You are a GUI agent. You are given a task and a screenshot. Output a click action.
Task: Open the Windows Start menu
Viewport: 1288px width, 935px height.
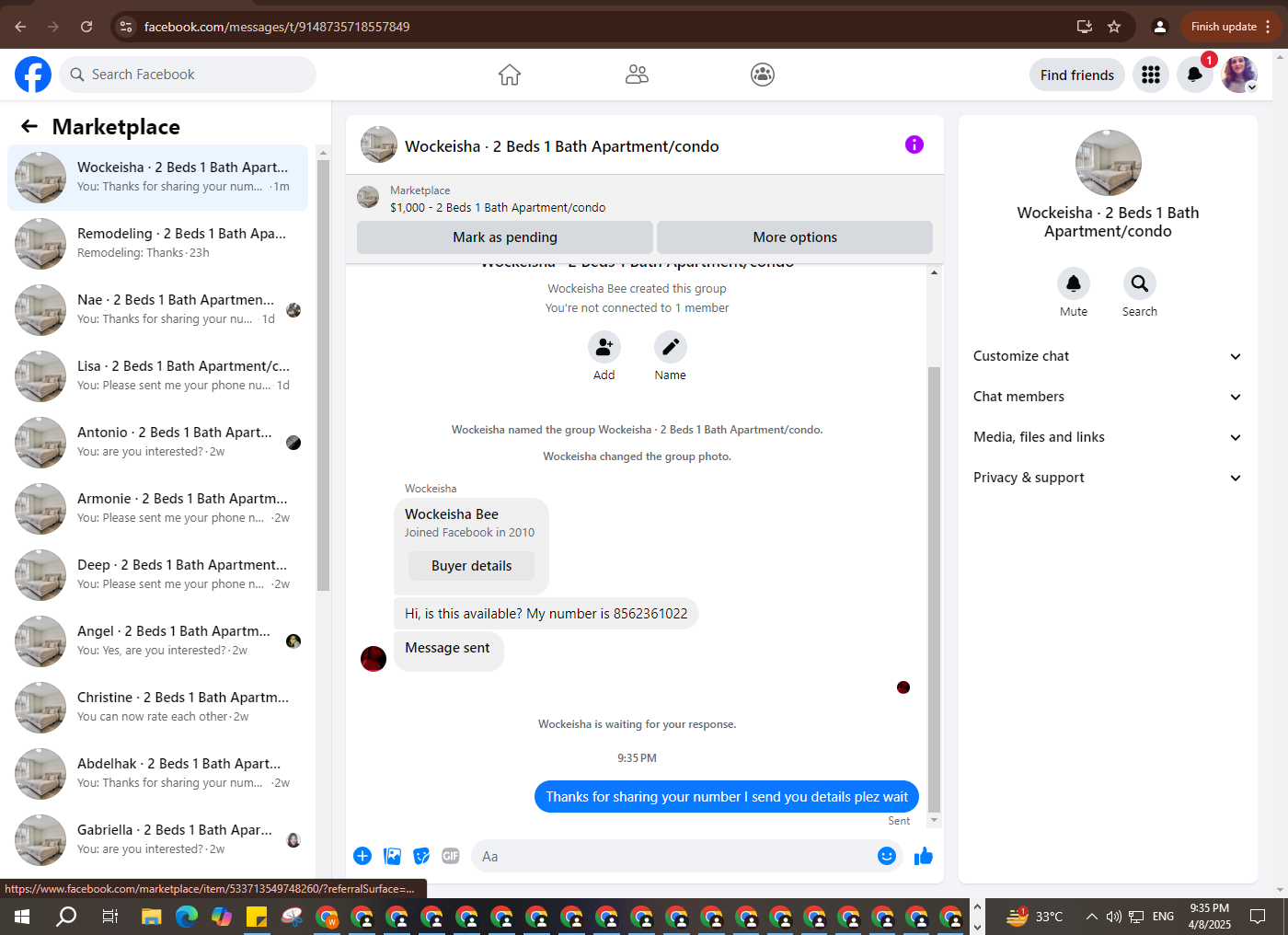[22, 917]
